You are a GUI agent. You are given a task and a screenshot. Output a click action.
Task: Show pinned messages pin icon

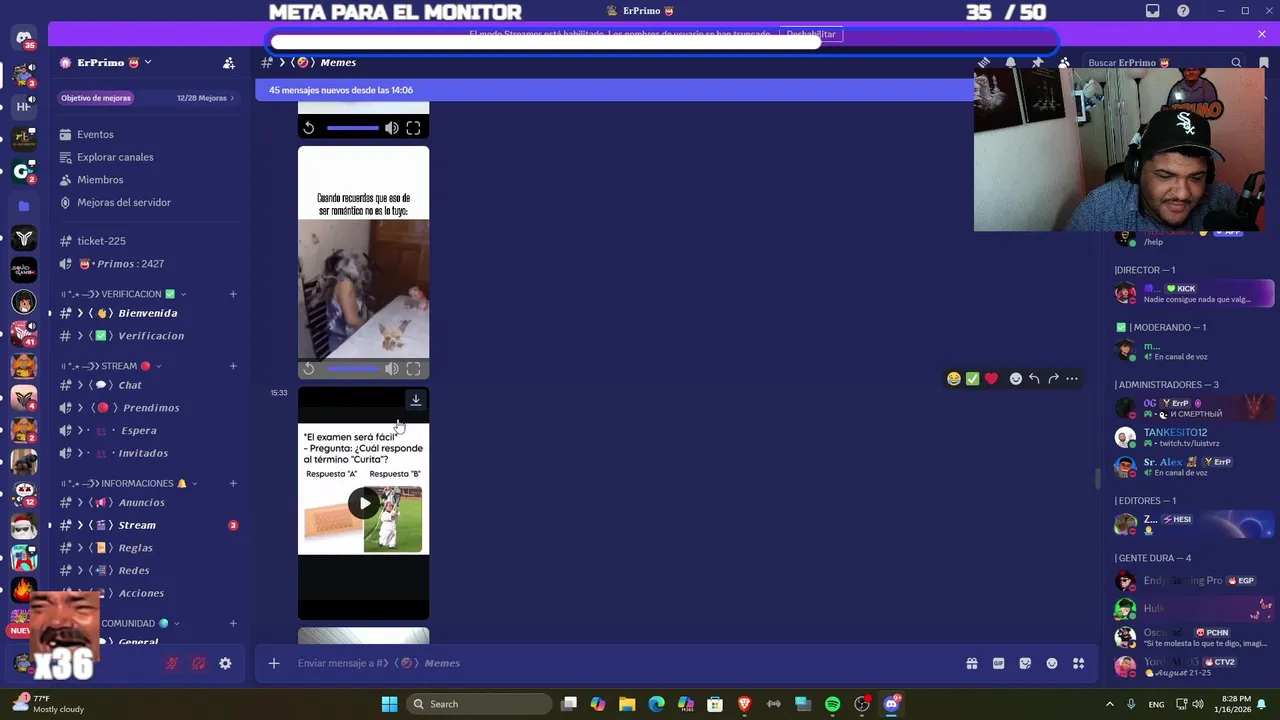coord(1037,62)
